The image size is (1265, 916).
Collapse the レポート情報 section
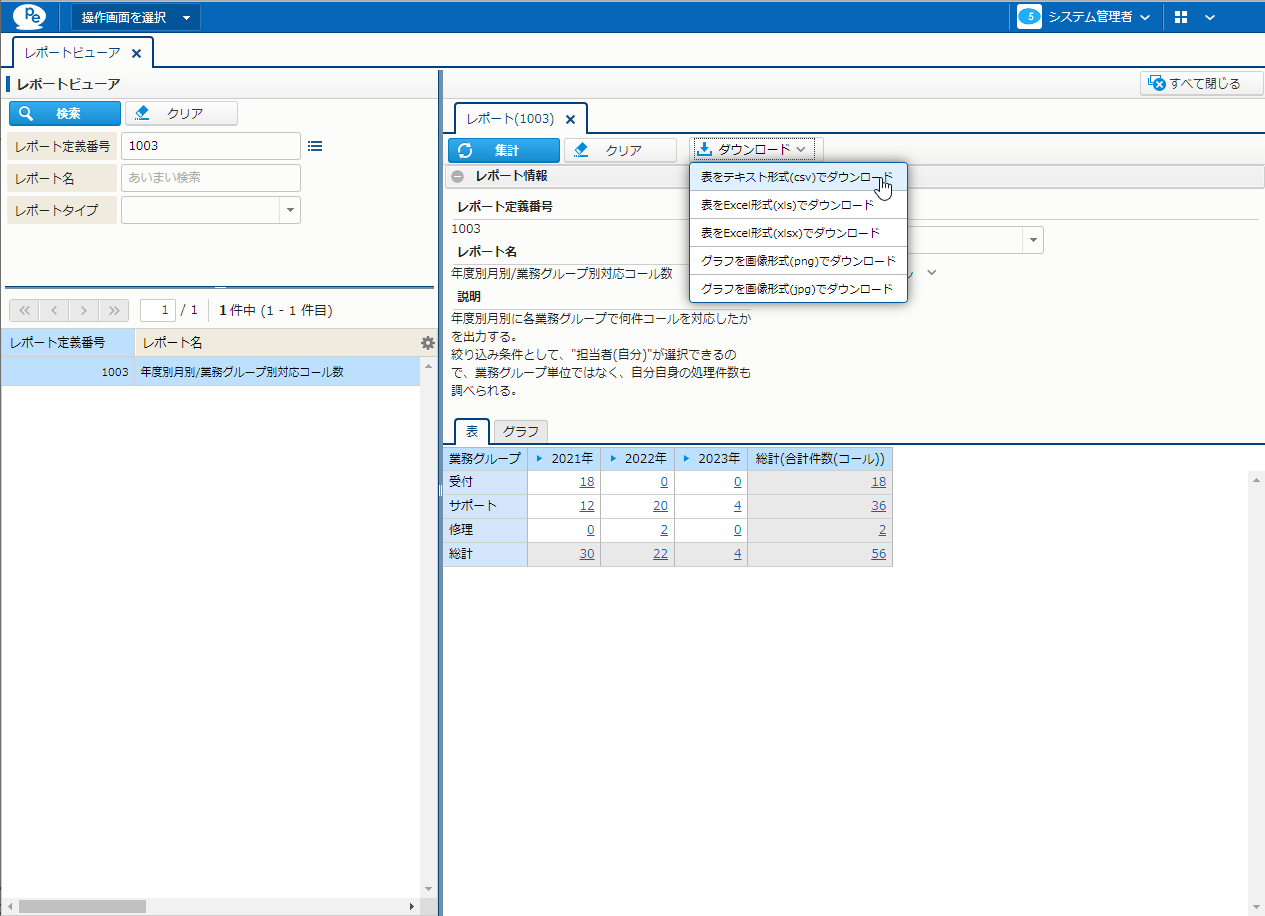457,176
